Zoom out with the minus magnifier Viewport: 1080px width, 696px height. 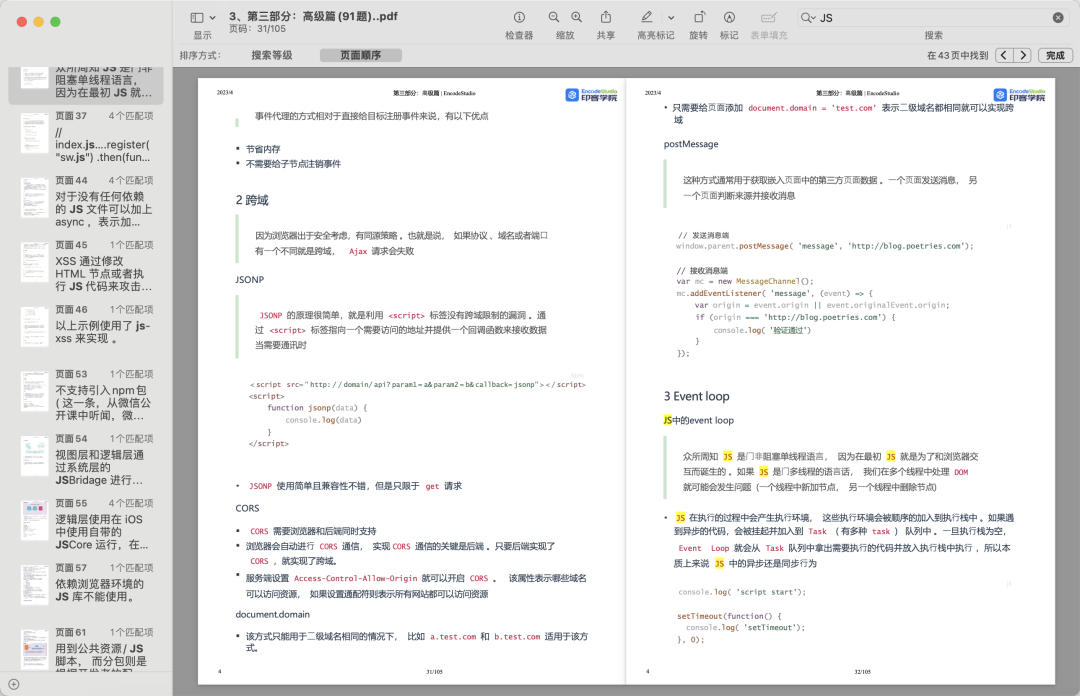tap(554, 17)
